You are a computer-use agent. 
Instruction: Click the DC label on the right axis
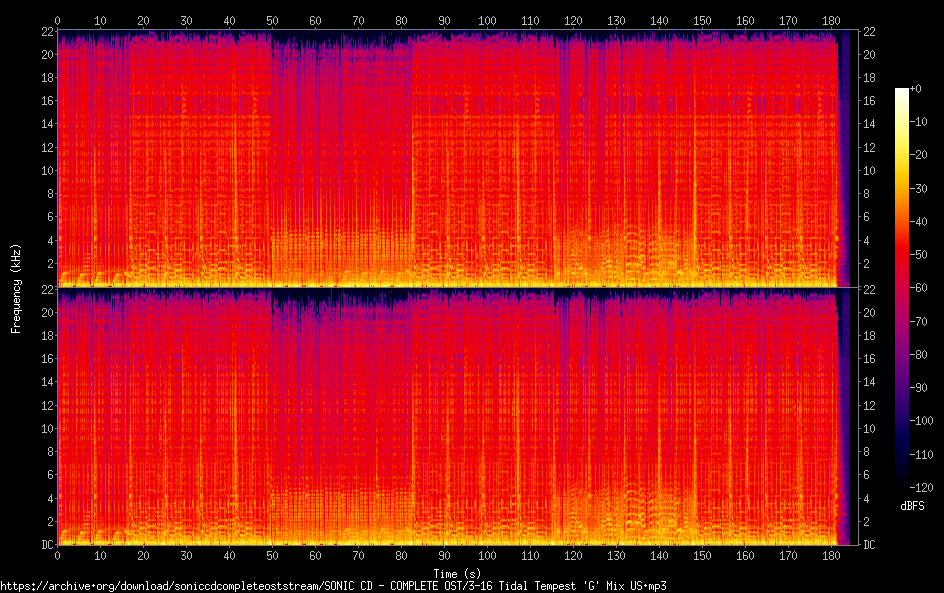click(x=869, y=545)
